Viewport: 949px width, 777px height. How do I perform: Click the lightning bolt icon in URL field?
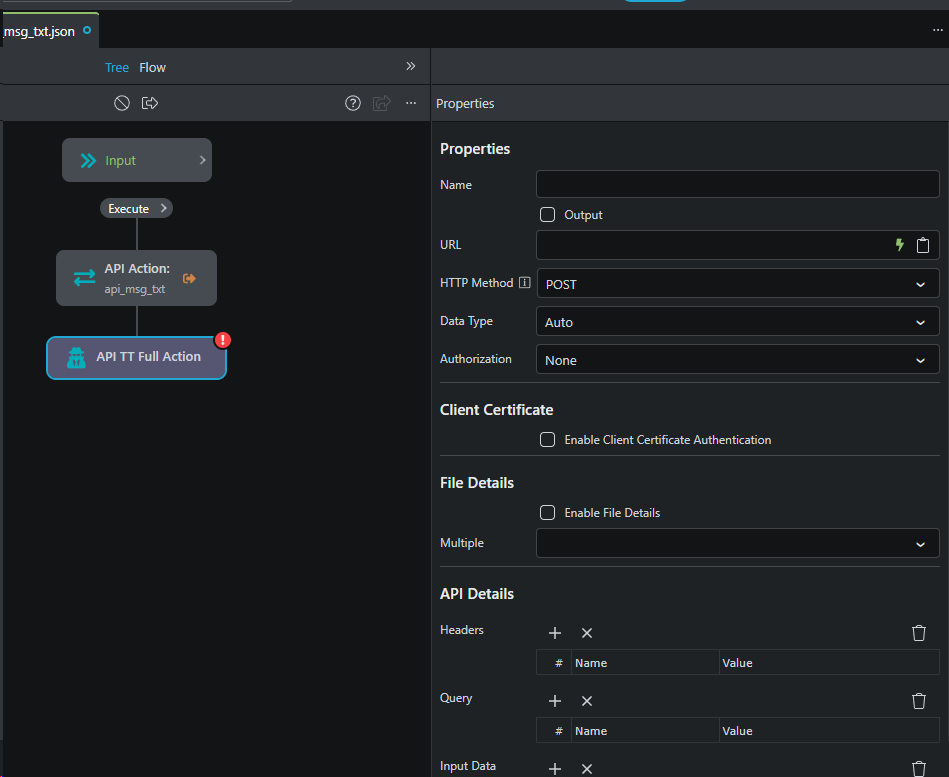point(899,245)
